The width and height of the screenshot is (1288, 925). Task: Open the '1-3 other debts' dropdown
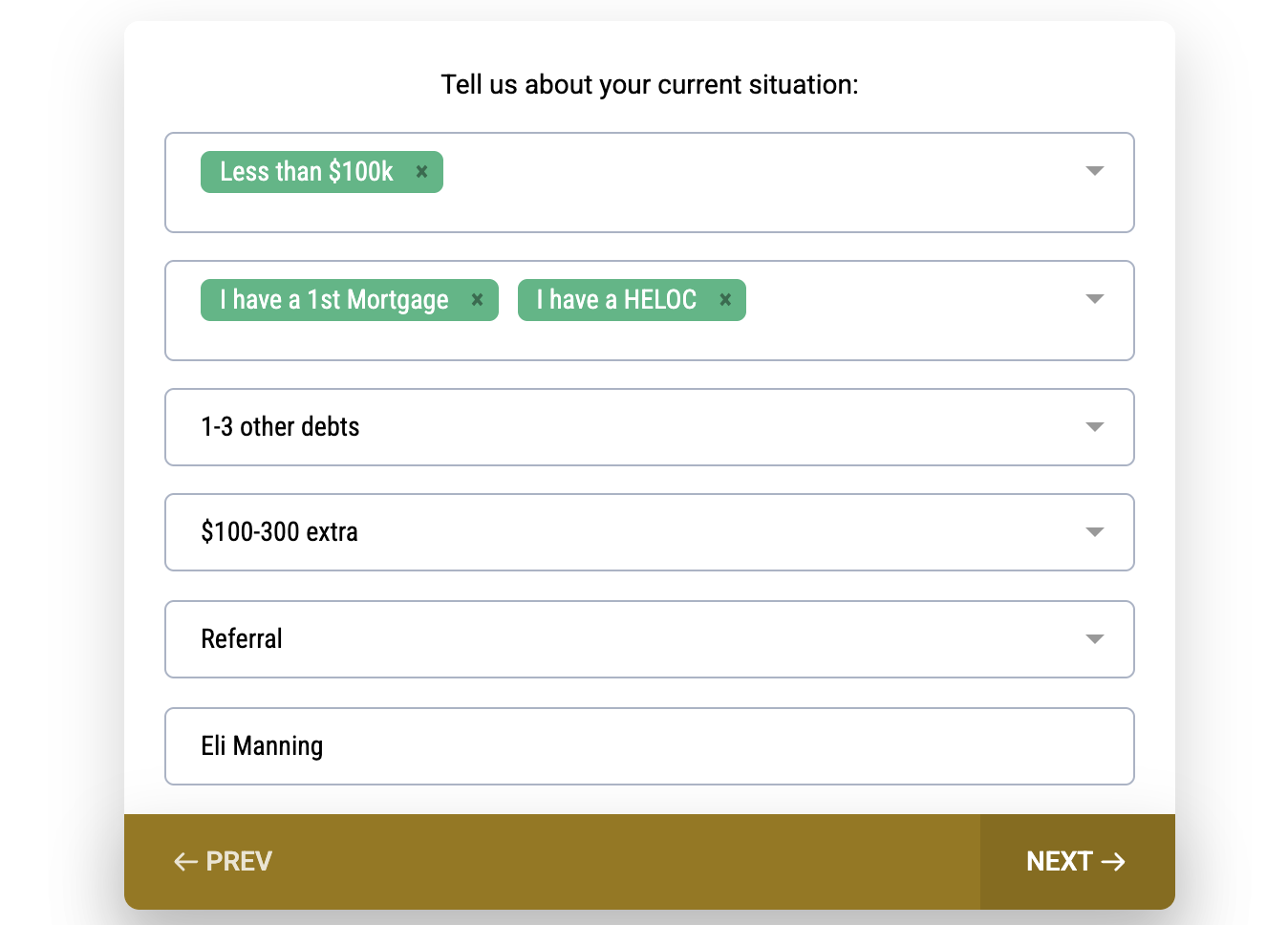point(1095,427)
